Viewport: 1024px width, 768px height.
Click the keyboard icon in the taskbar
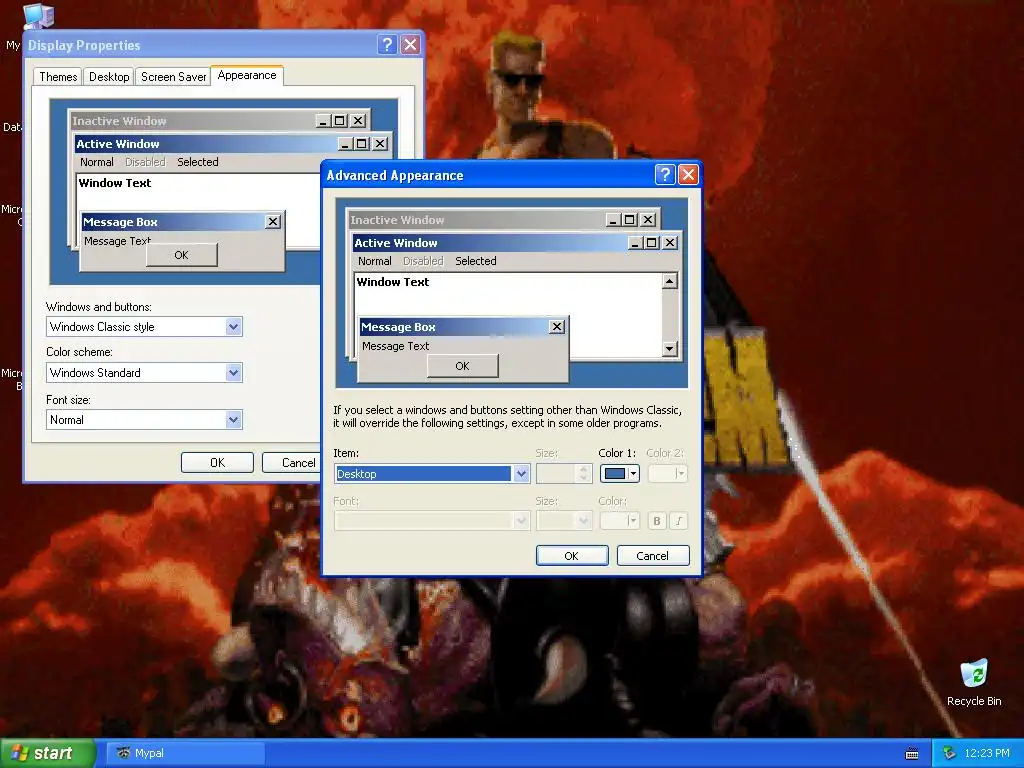pos(912,754)
